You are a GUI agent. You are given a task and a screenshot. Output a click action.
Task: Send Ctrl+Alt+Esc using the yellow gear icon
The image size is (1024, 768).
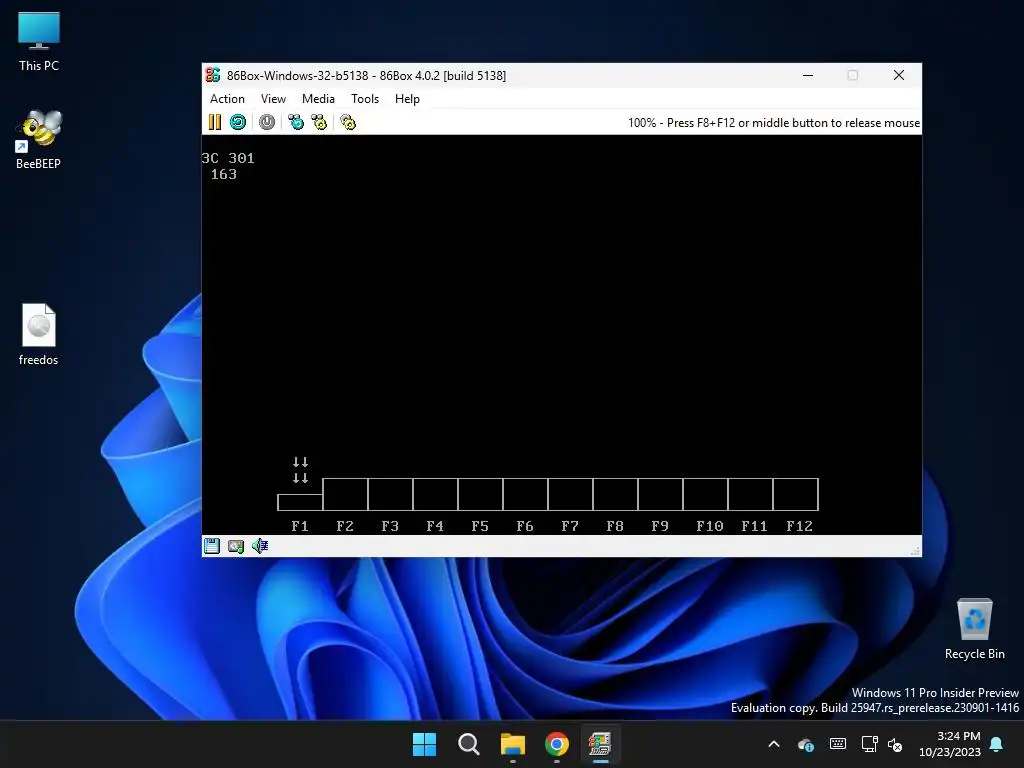(x=319, y=122)
